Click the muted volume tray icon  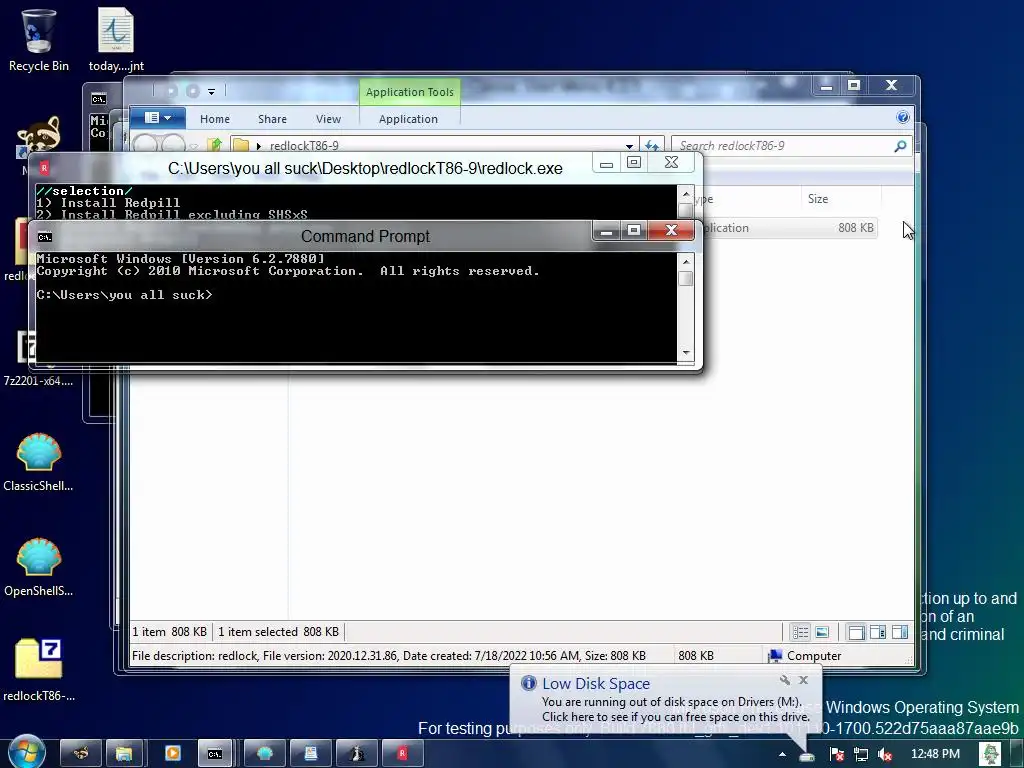point(885,754)
